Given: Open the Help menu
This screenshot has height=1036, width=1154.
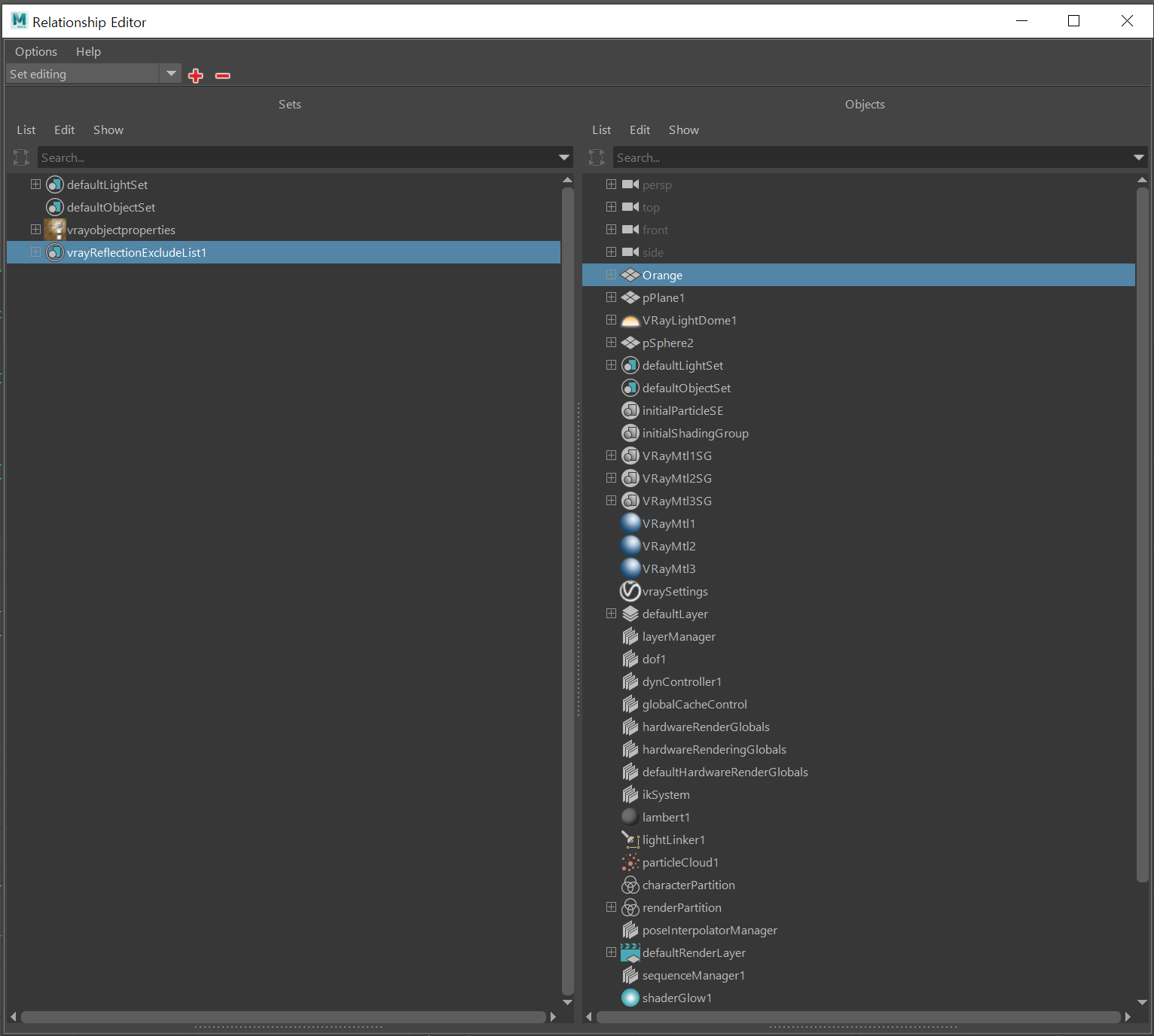Looking at the screenshot, I should coord(88,51).
